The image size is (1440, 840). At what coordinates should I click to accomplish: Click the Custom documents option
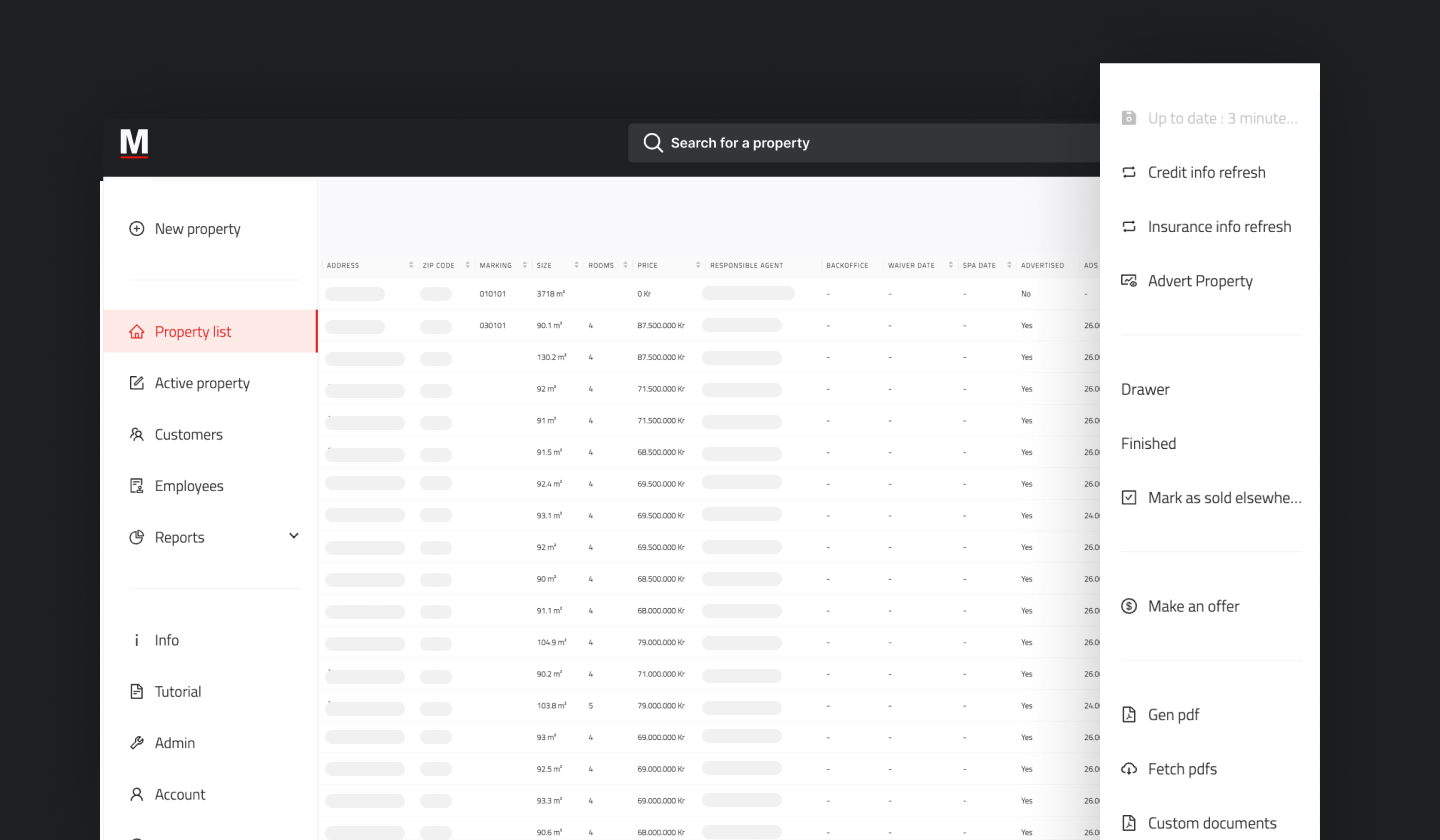point(1212,822)
